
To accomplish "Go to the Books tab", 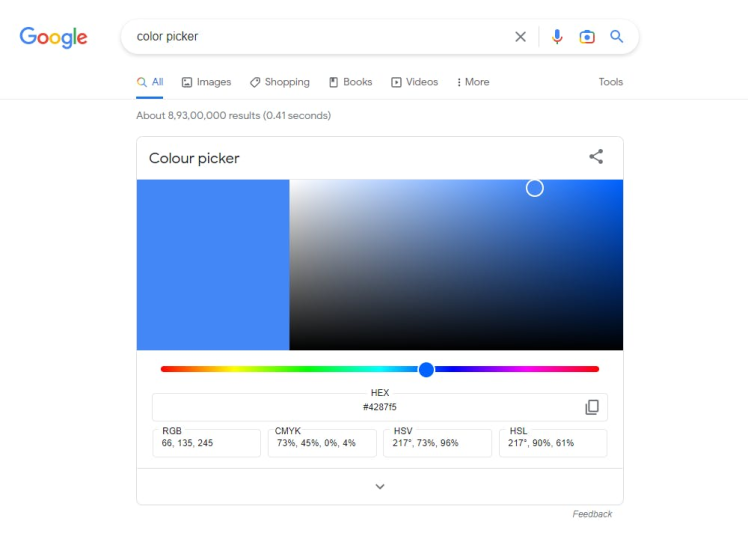I will pos(350,82).
